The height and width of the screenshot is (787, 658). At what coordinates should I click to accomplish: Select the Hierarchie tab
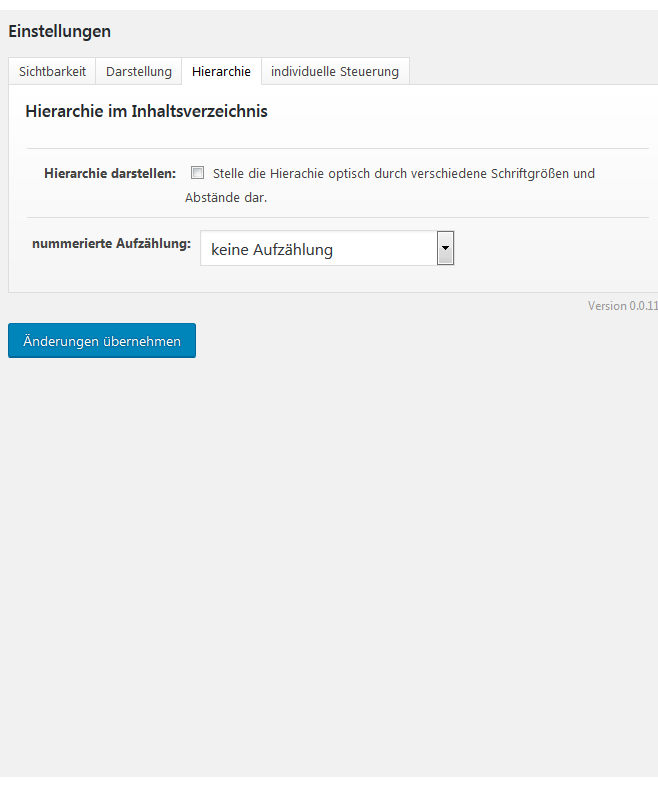pos(221,71)
